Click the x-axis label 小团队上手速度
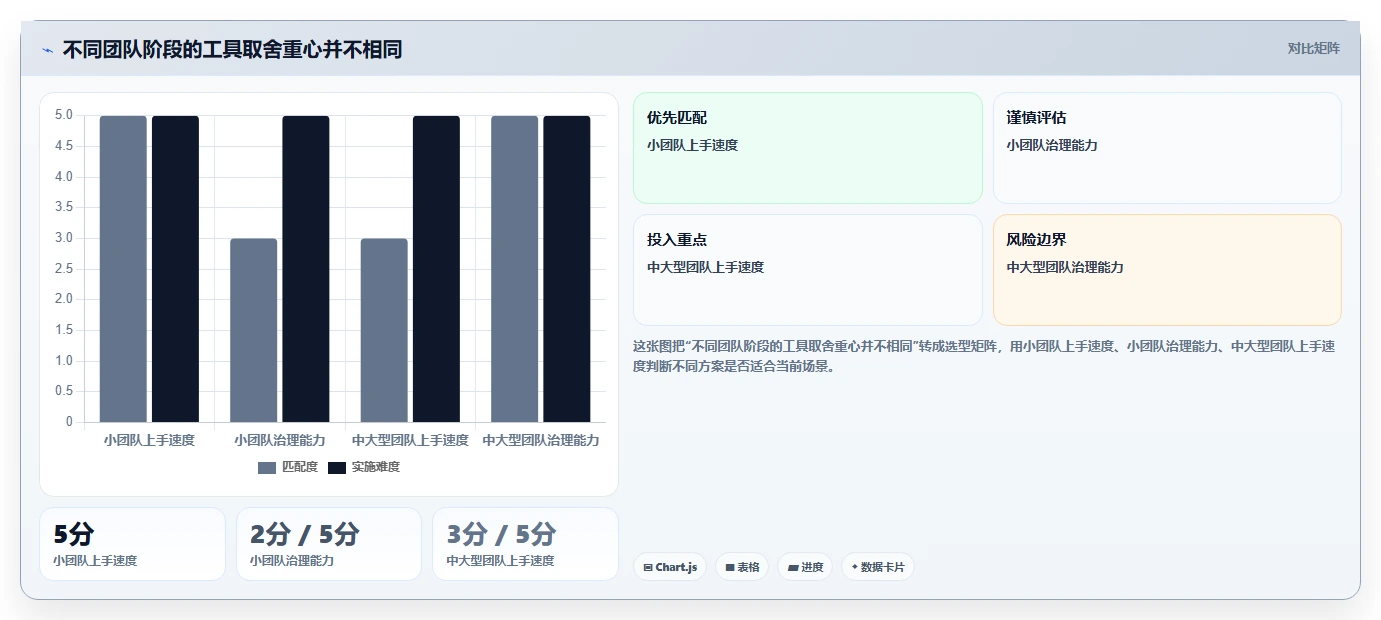The image size is (1381, 620). click(x=149, y=440)
